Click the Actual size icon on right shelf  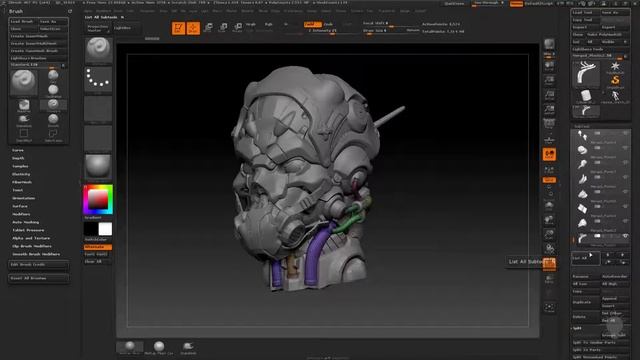[x=549, y=95]
